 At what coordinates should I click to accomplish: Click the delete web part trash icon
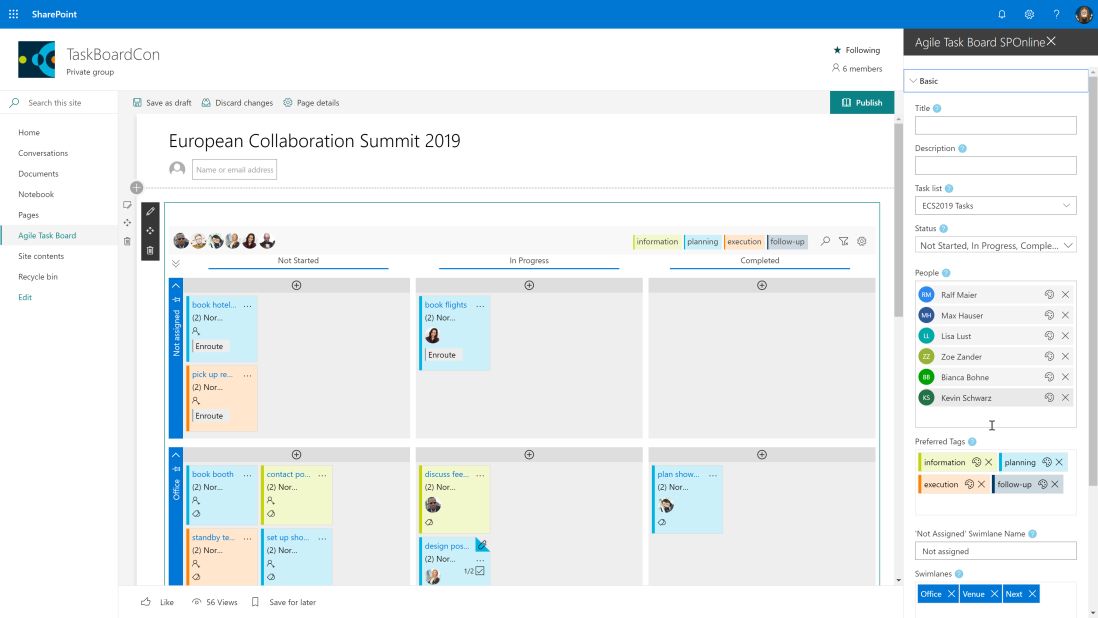(x=151, y=250)
